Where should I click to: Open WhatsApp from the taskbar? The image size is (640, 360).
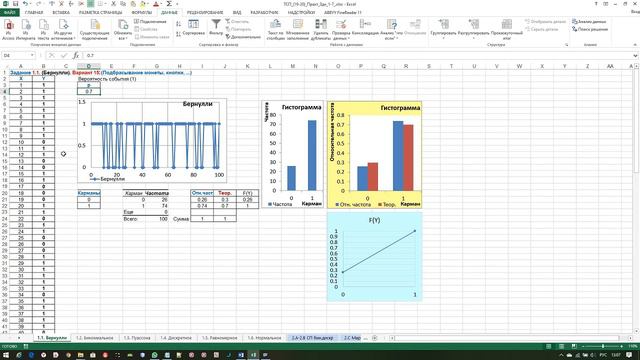pyautogui.click(x=154, y=355)
